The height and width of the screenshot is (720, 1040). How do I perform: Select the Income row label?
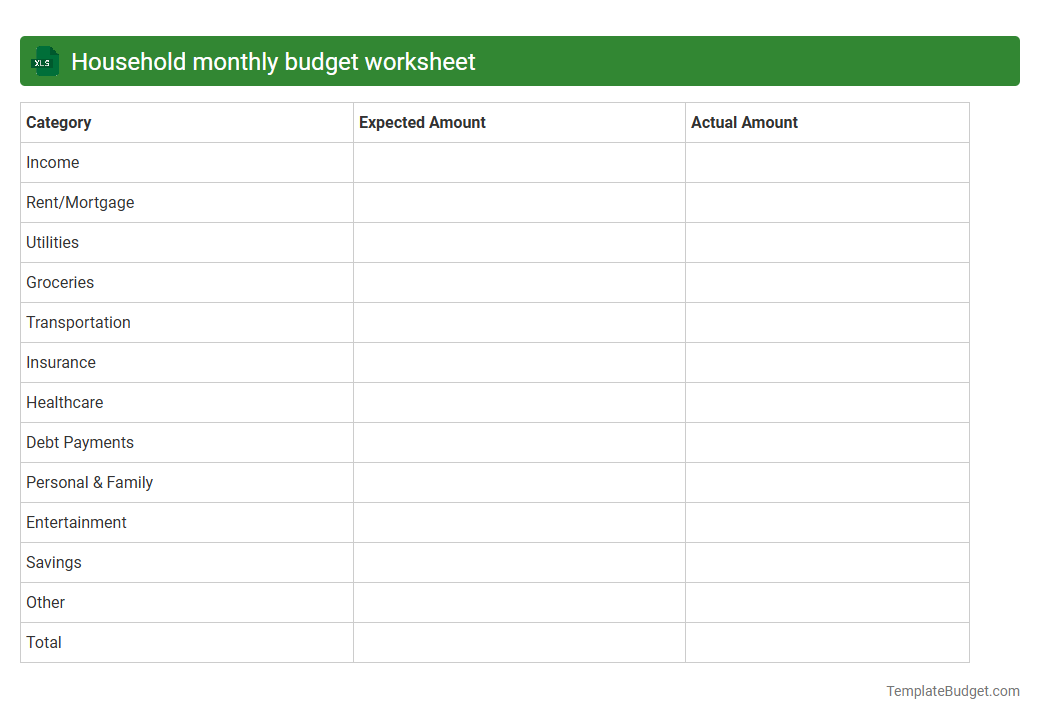coord(52,162)
